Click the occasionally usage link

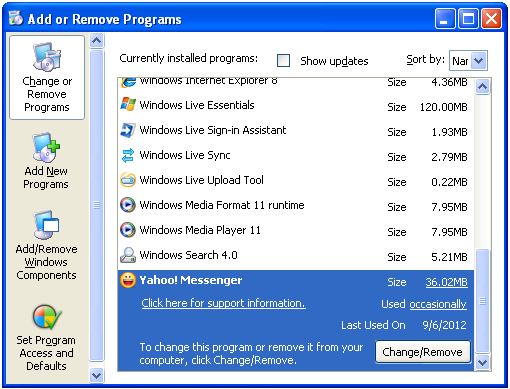pos(438,304)
